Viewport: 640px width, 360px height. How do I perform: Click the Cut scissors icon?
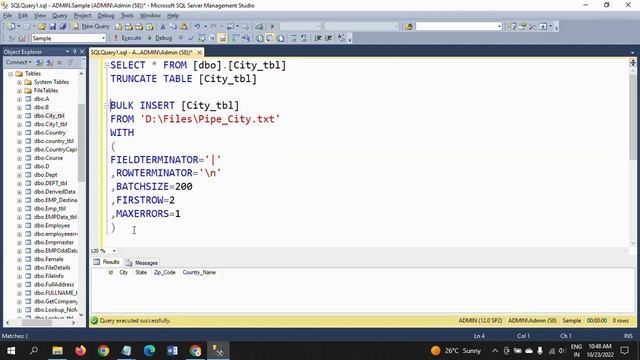coord(163,26)
